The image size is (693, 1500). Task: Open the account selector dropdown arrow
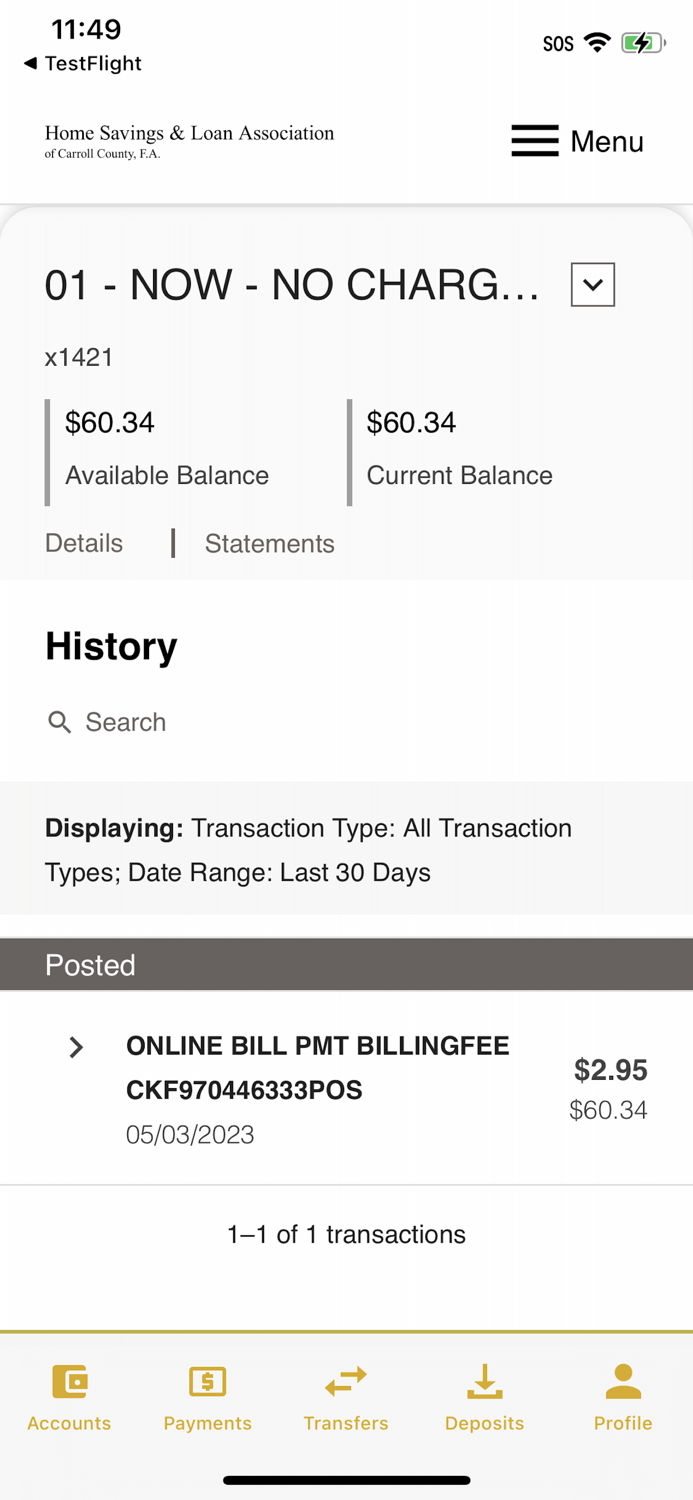tap(593, 285)
